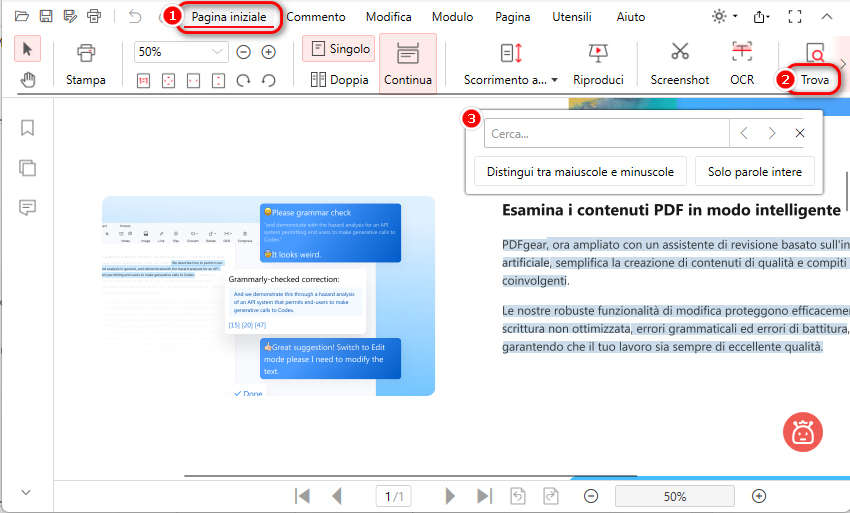Click the Stampa print button
This screenshot has width=850, height=513.
[86, 65]
